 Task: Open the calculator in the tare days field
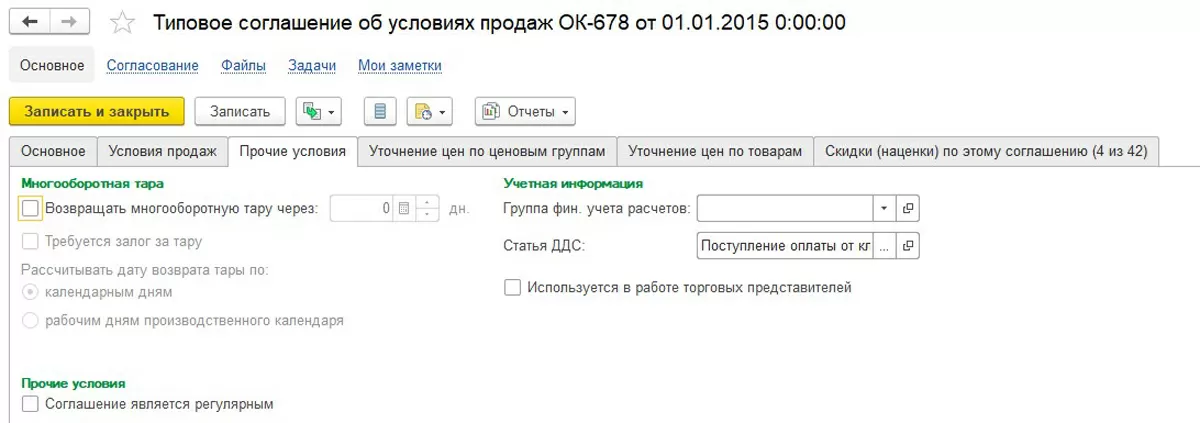click(x=404, y=209)
